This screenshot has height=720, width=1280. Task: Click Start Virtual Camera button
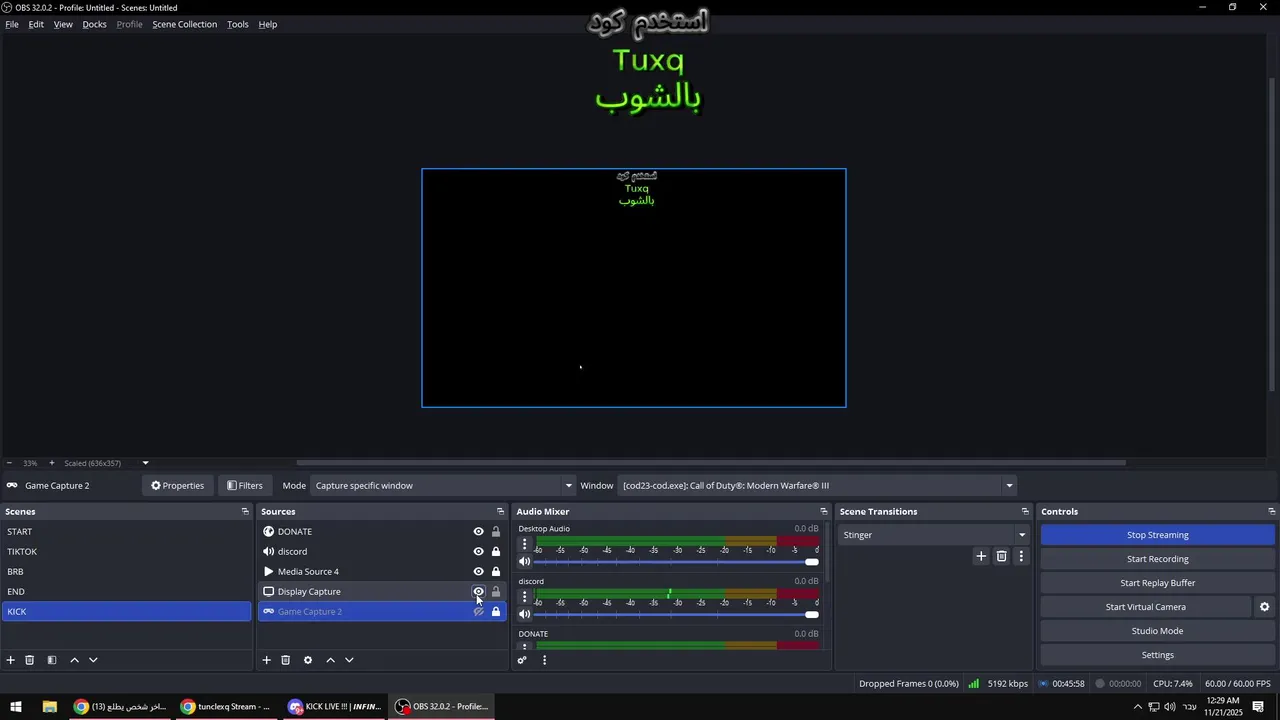pos(1145,607)
